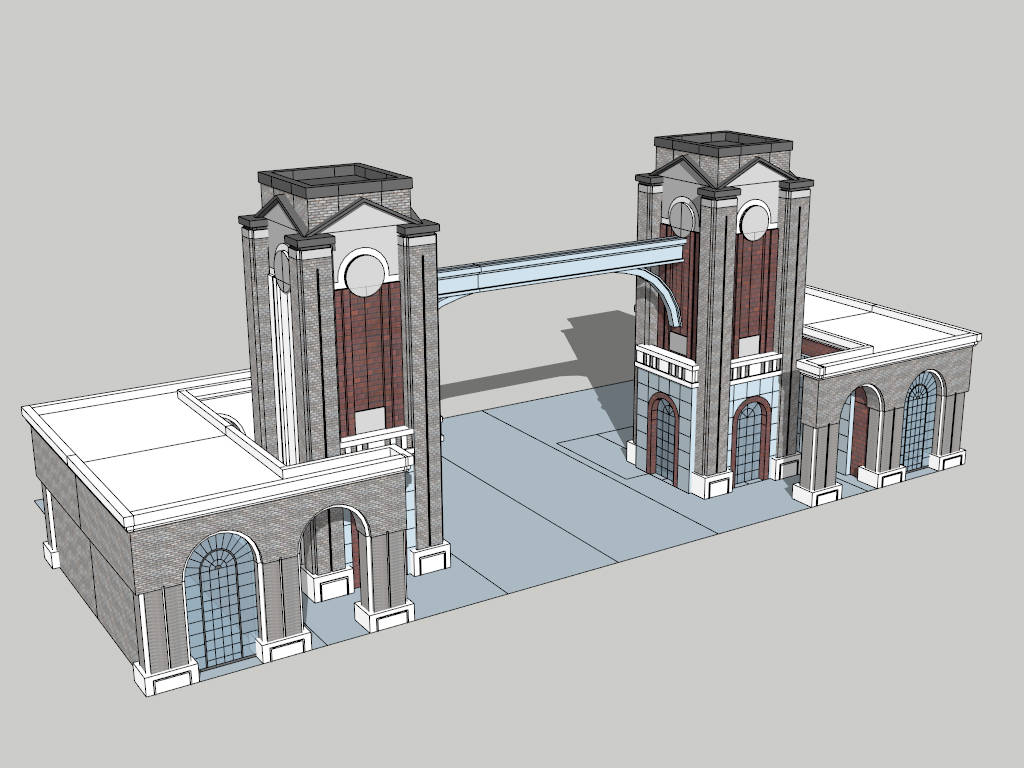Click the circular window on the left tower
Screen dimensions: 1024x768
pos(362,272)
